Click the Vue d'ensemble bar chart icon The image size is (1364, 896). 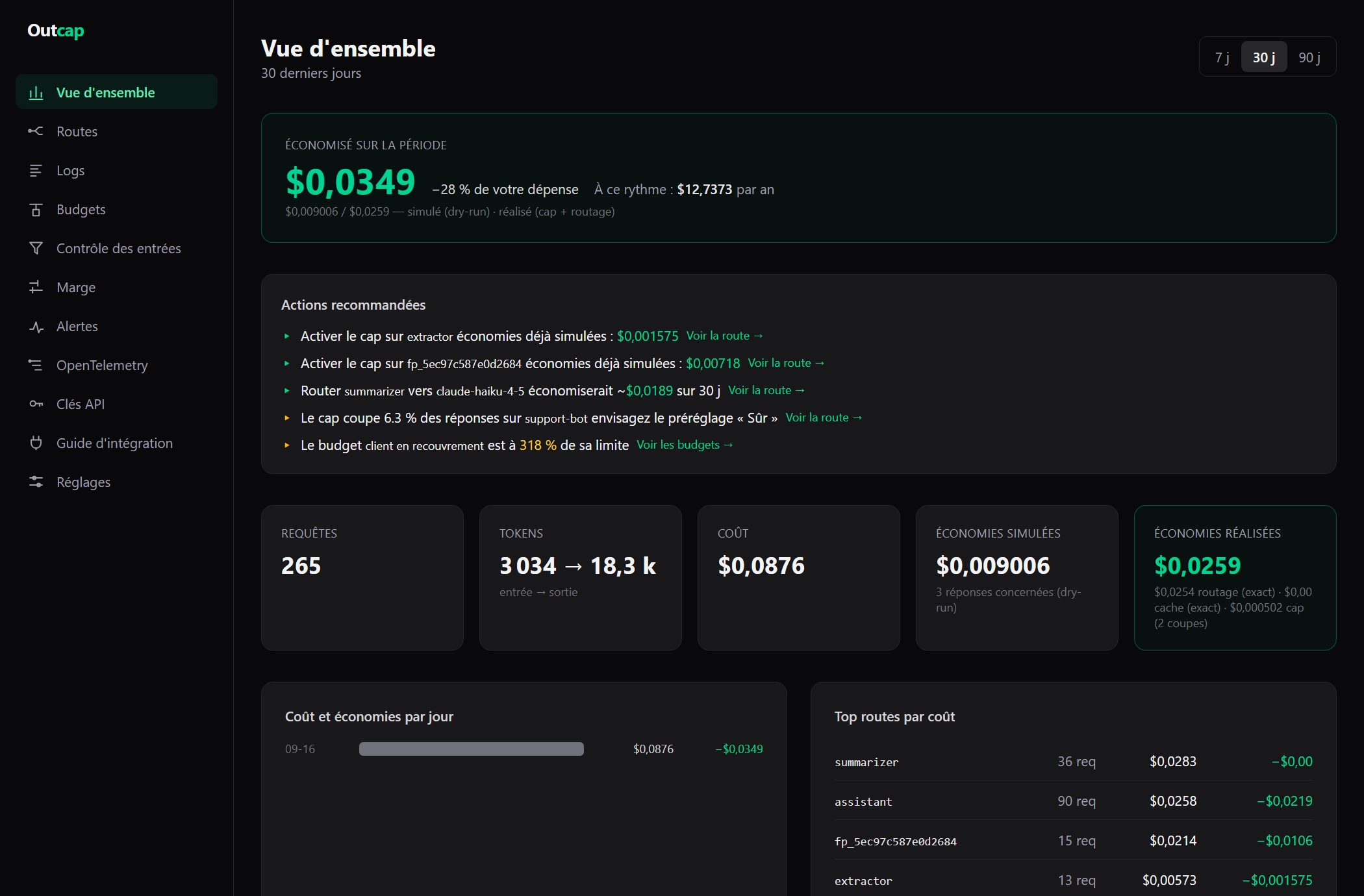click(x=36, y=93)
